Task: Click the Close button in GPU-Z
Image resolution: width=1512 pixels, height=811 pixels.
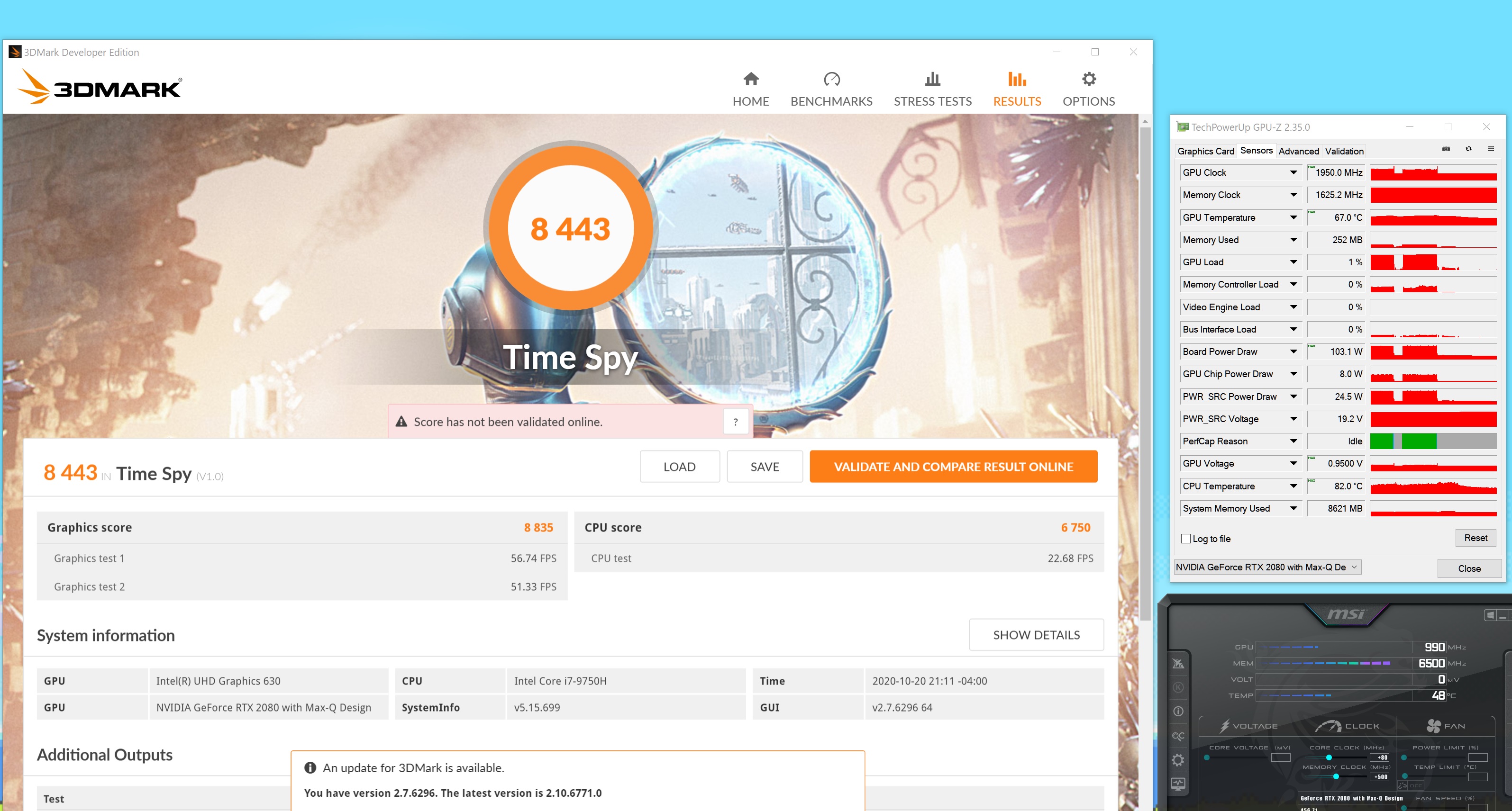Action: [1469, 568]
